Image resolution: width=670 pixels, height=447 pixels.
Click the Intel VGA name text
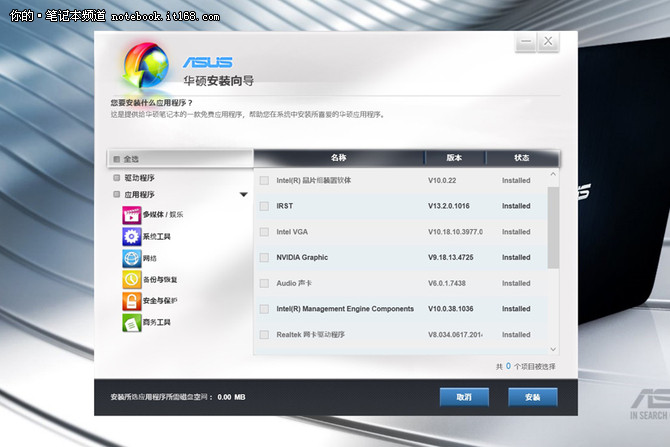[292, 232]
